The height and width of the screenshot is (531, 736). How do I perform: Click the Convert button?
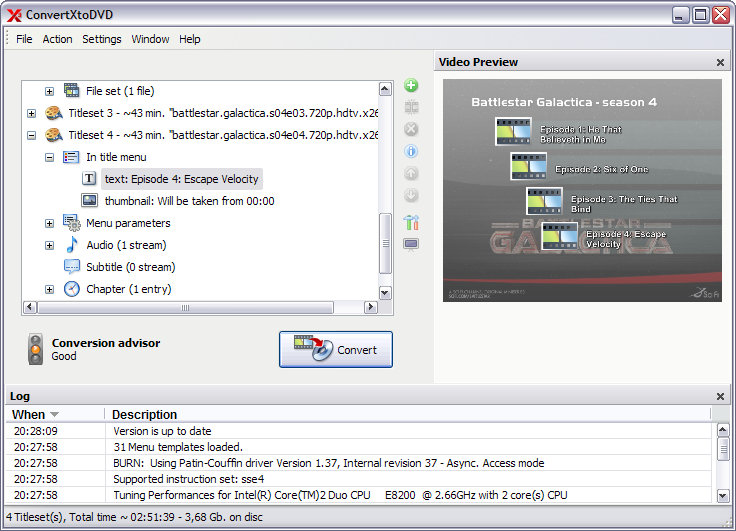336,350
